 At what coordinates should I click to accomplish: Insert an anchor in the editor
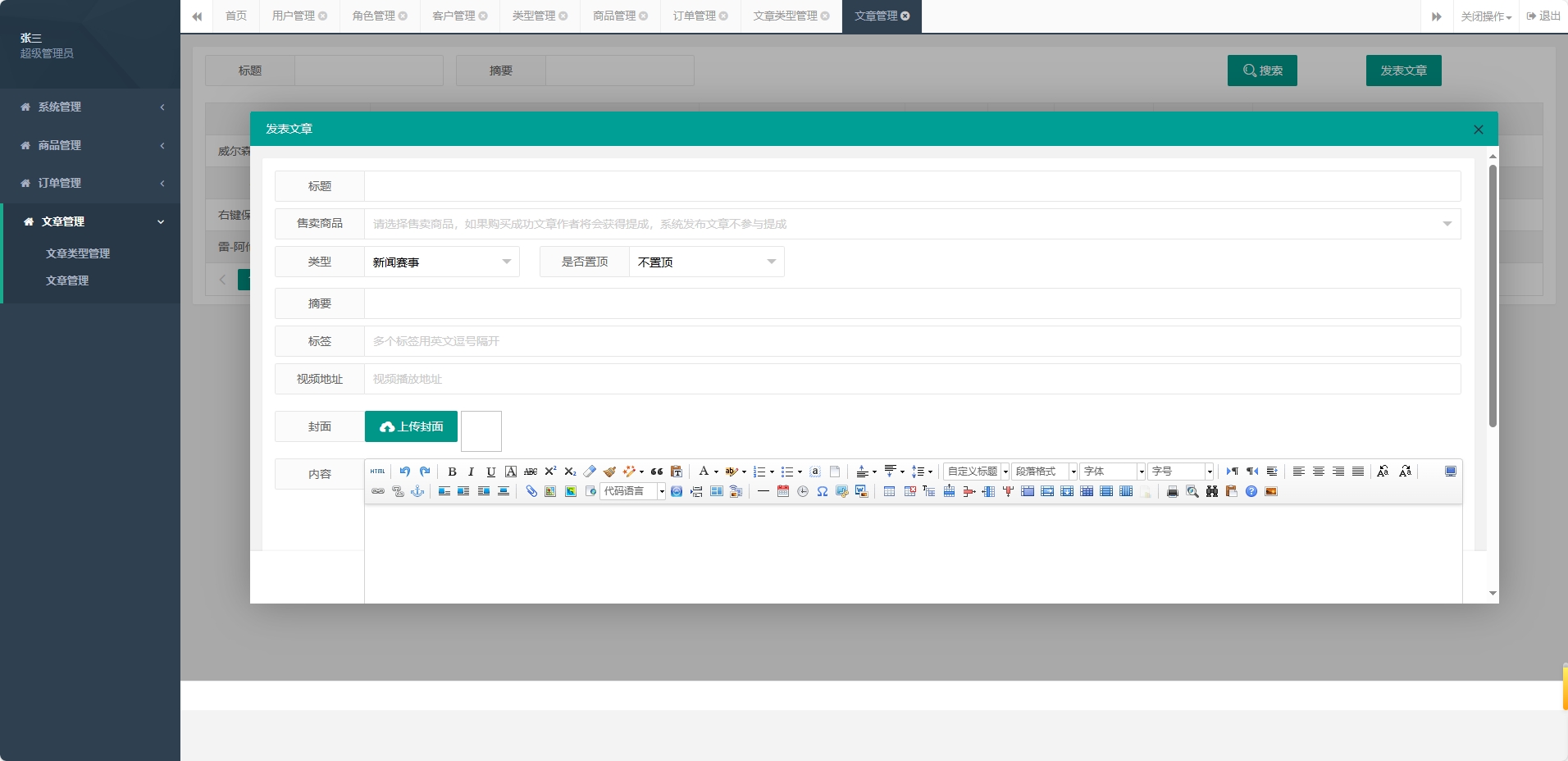[417, 491]
